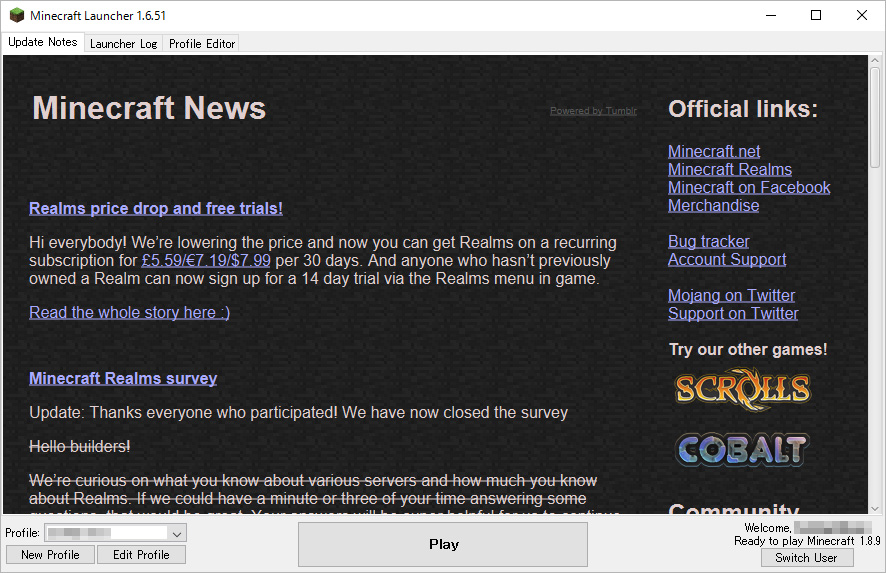Visit Minecraft on Facebook link
The image size is (886, 573).
(749, 188)
